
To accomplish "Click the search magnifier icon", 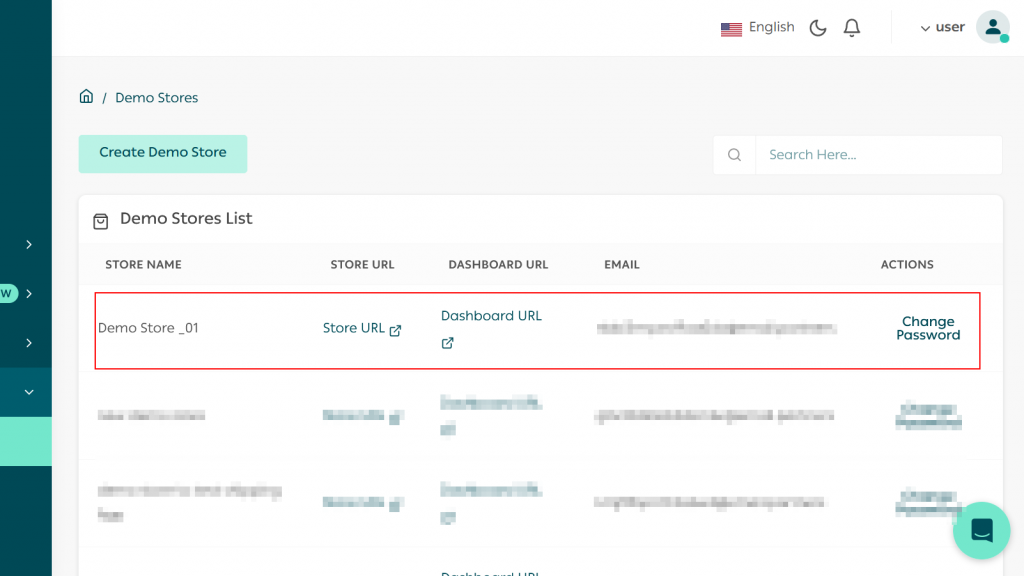I will click(x=734, y=154).
